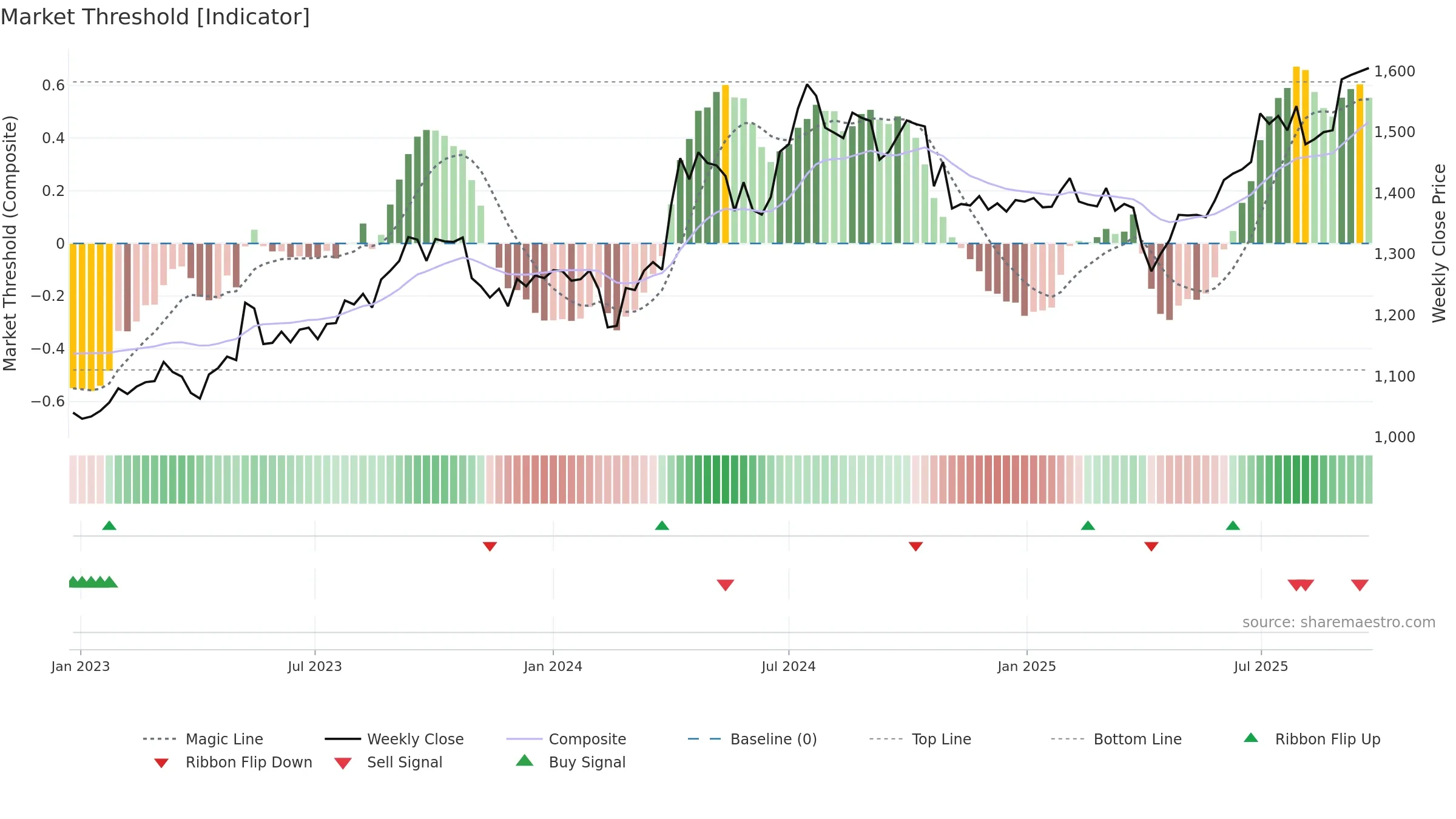Click the 1,300 right axis price label
The image size is (1456, 819).
click(1395, 254)
